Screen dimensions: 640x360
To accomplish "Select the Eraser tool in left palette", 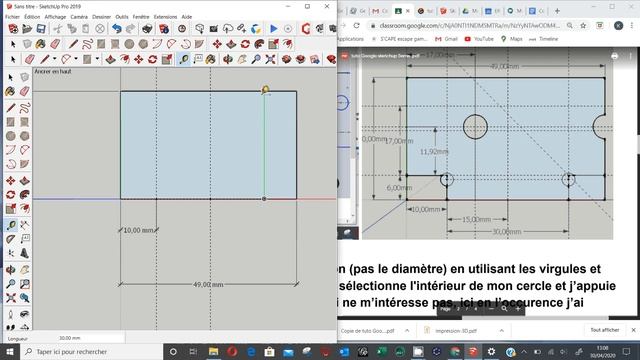I will 24,91.
